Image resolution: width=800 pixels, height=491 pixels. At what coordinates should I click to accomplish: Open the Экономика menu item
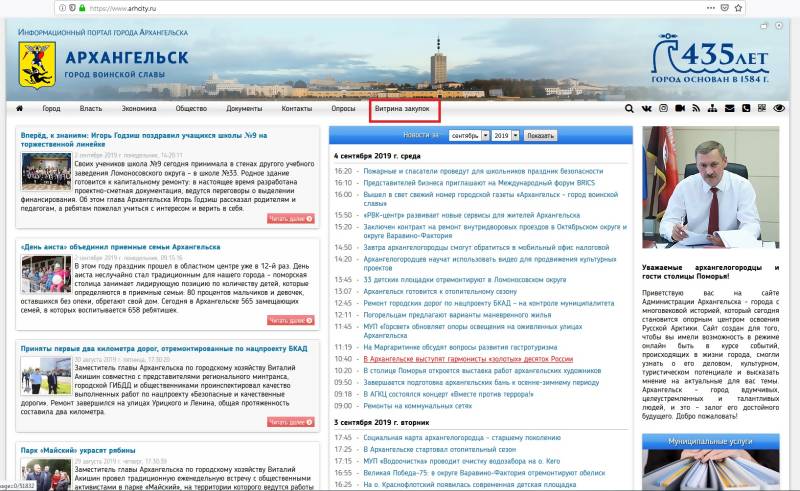(139, 108)
